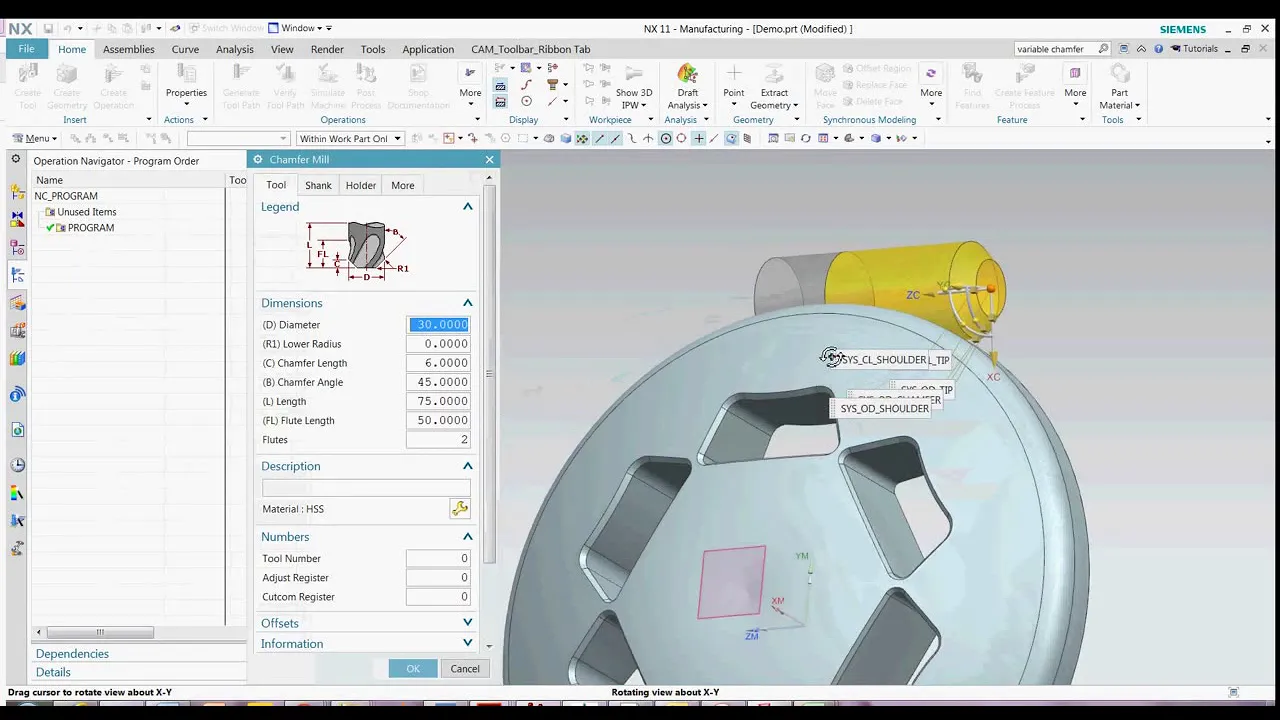Open the Assemblies ribbon tab
The height and width of the screenshot is (720, 1280).
128,49
